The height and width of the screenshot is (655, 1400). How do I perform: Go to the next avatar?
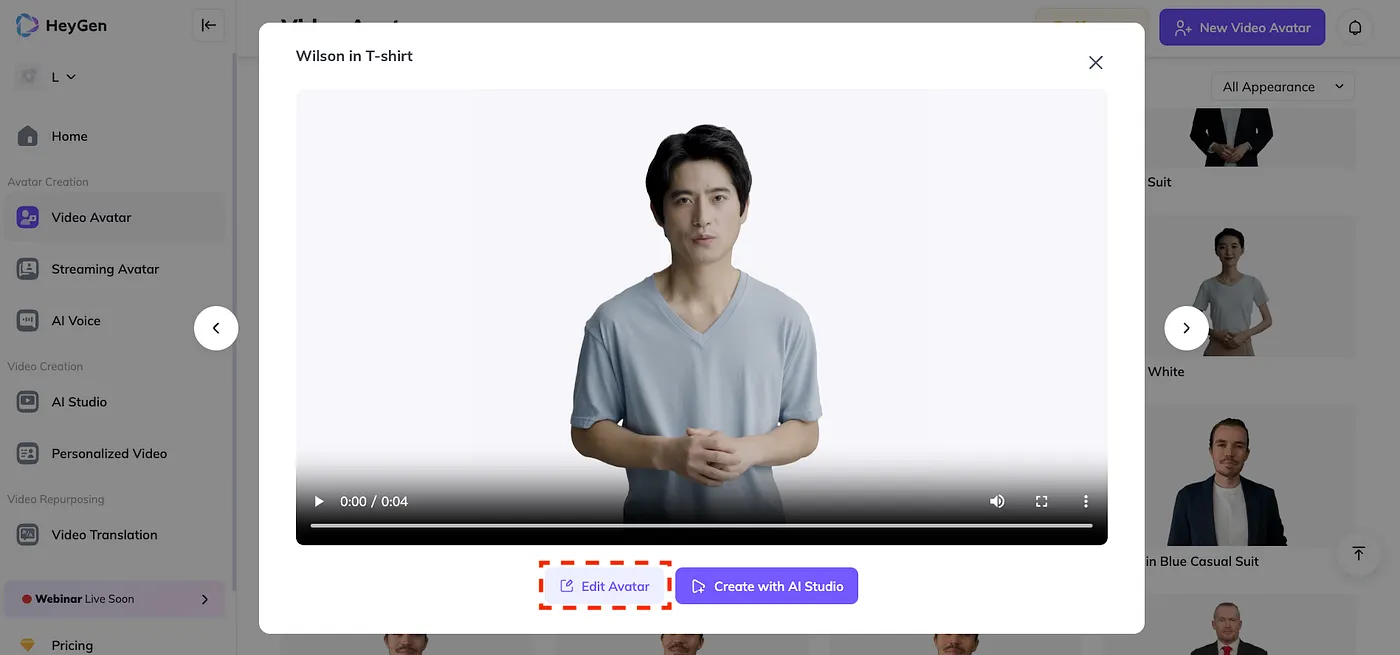(x=1187, y=328)
